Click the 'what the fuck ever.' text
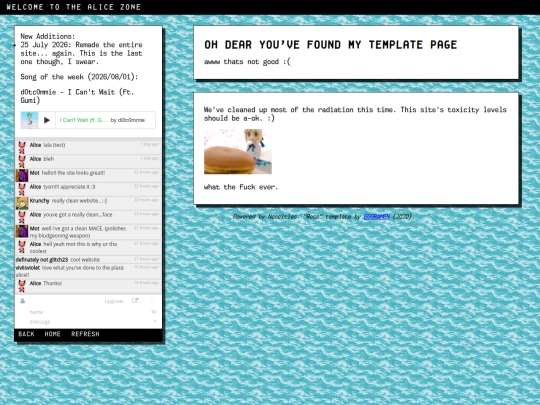The image size is (540, 405). click(x=241, y=187)
